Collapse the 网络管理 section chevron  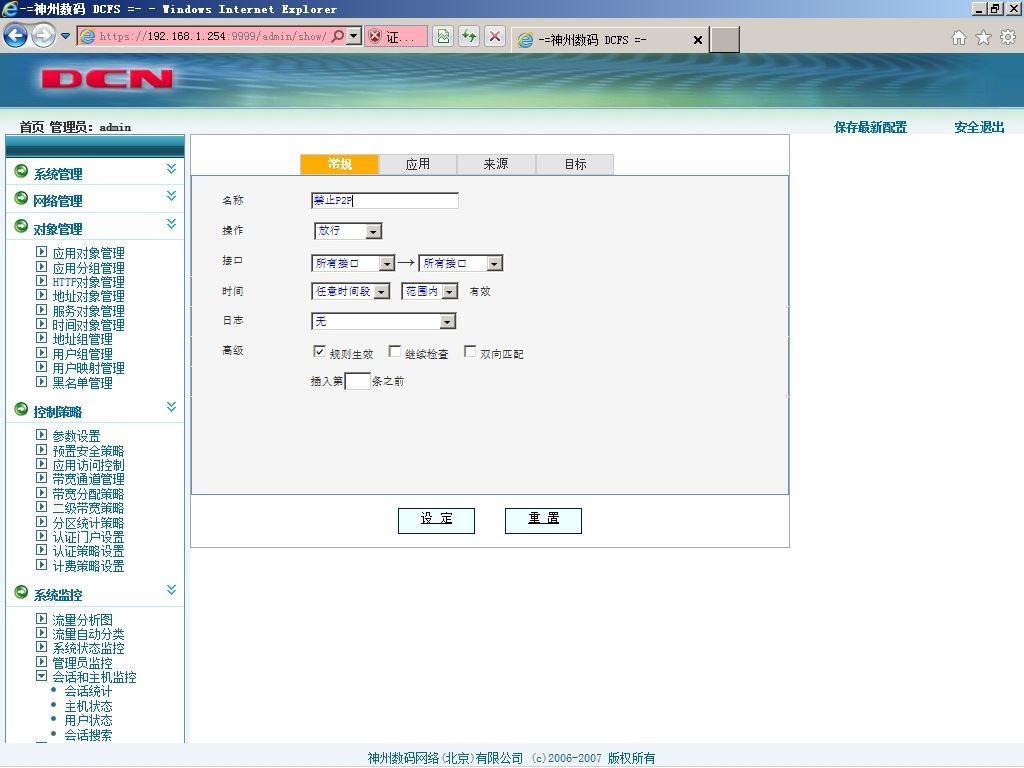[x=171, y=196]
